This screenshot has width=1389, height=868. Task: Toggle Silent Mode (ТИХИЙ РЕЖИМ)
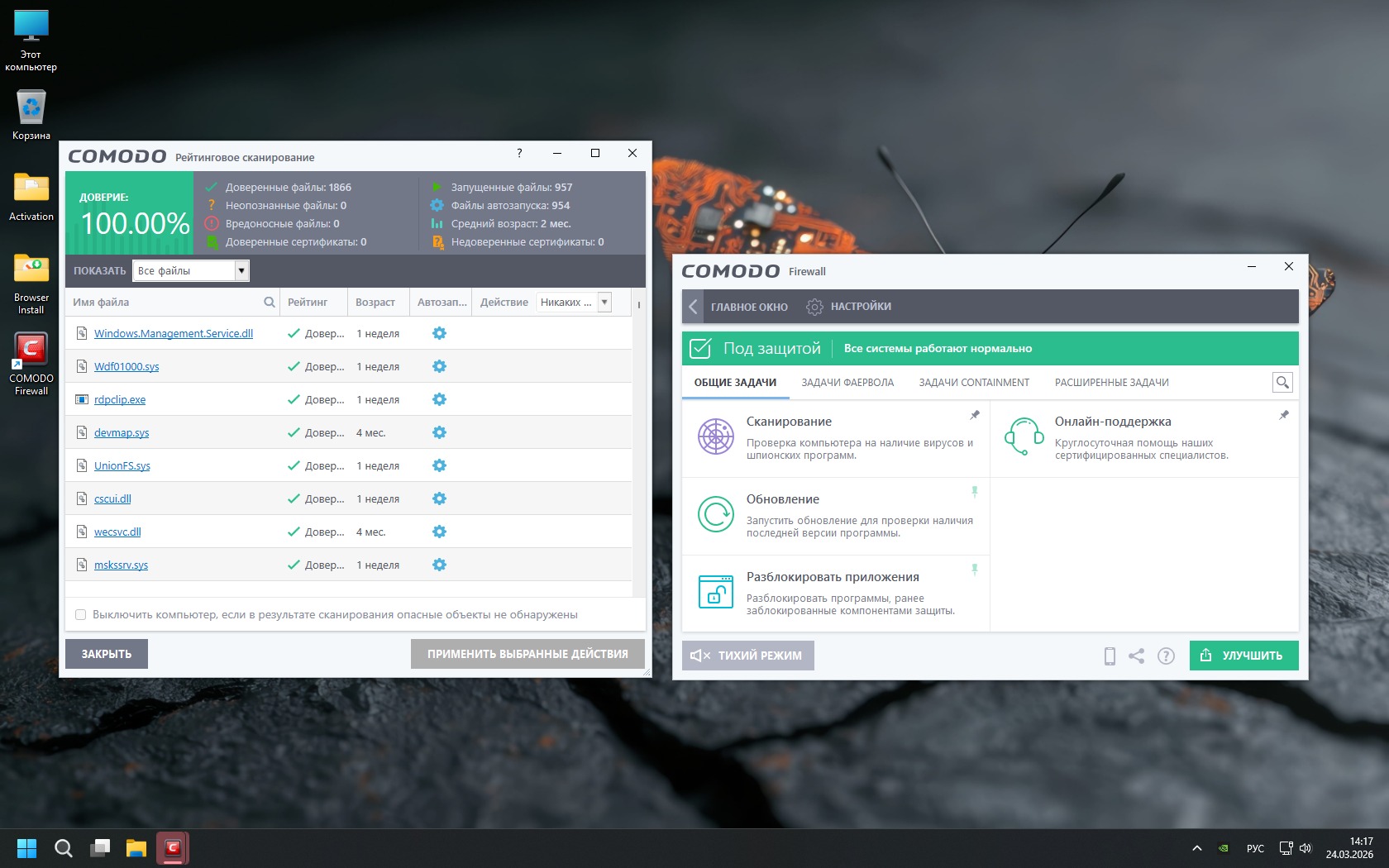click(x=747, y=656)
